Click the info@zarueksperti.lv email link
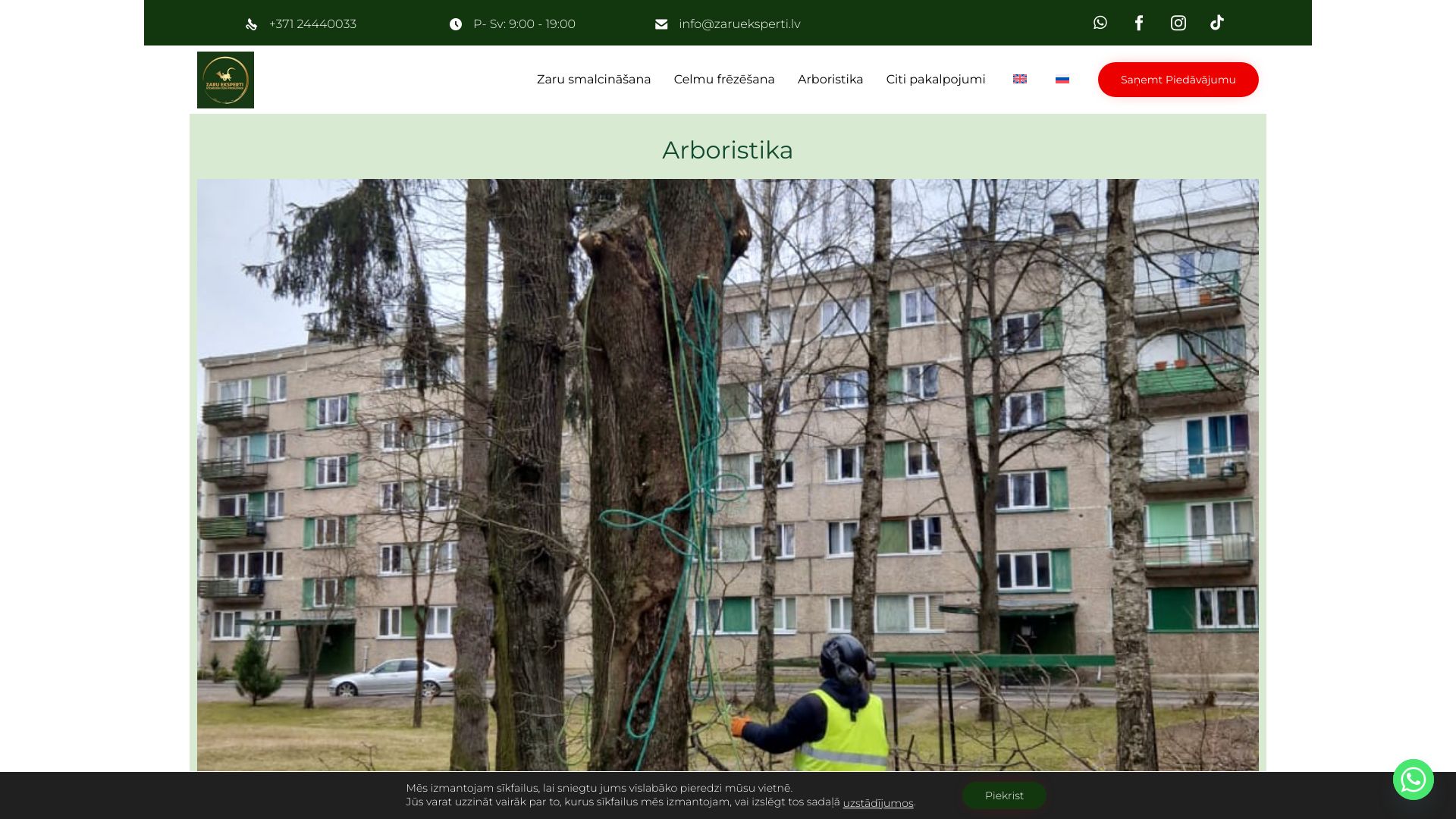The width and height of the screenshot is (1456, 819). 739,24
